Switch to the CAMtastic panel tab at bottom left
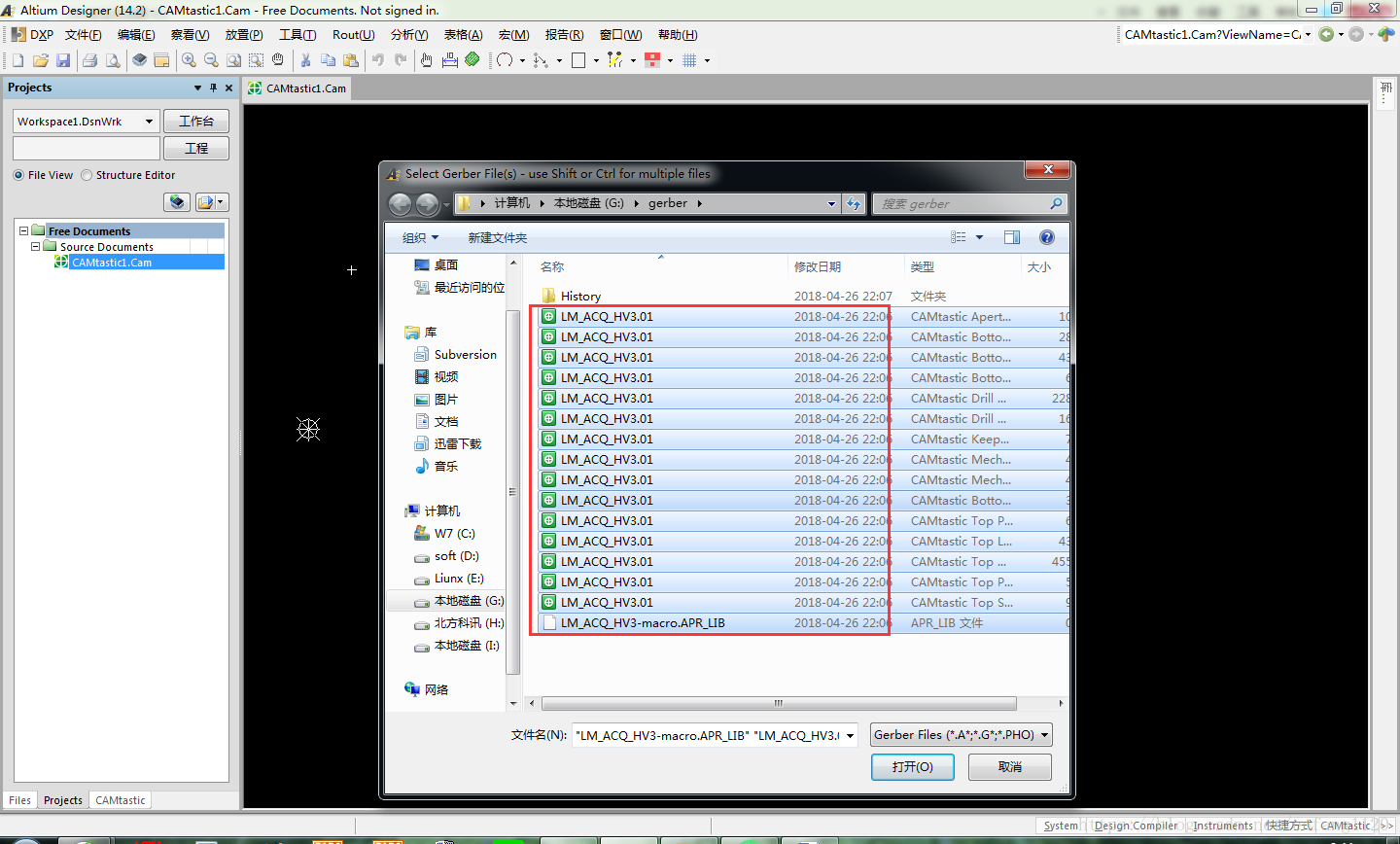The image size is (1400, 844). pyautogui.click(x=121, y=800)
